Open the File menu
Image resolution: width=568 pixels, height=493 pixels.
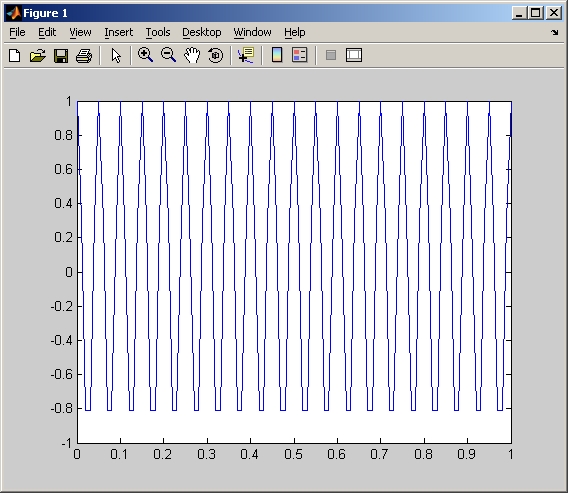tap(17, 32)
